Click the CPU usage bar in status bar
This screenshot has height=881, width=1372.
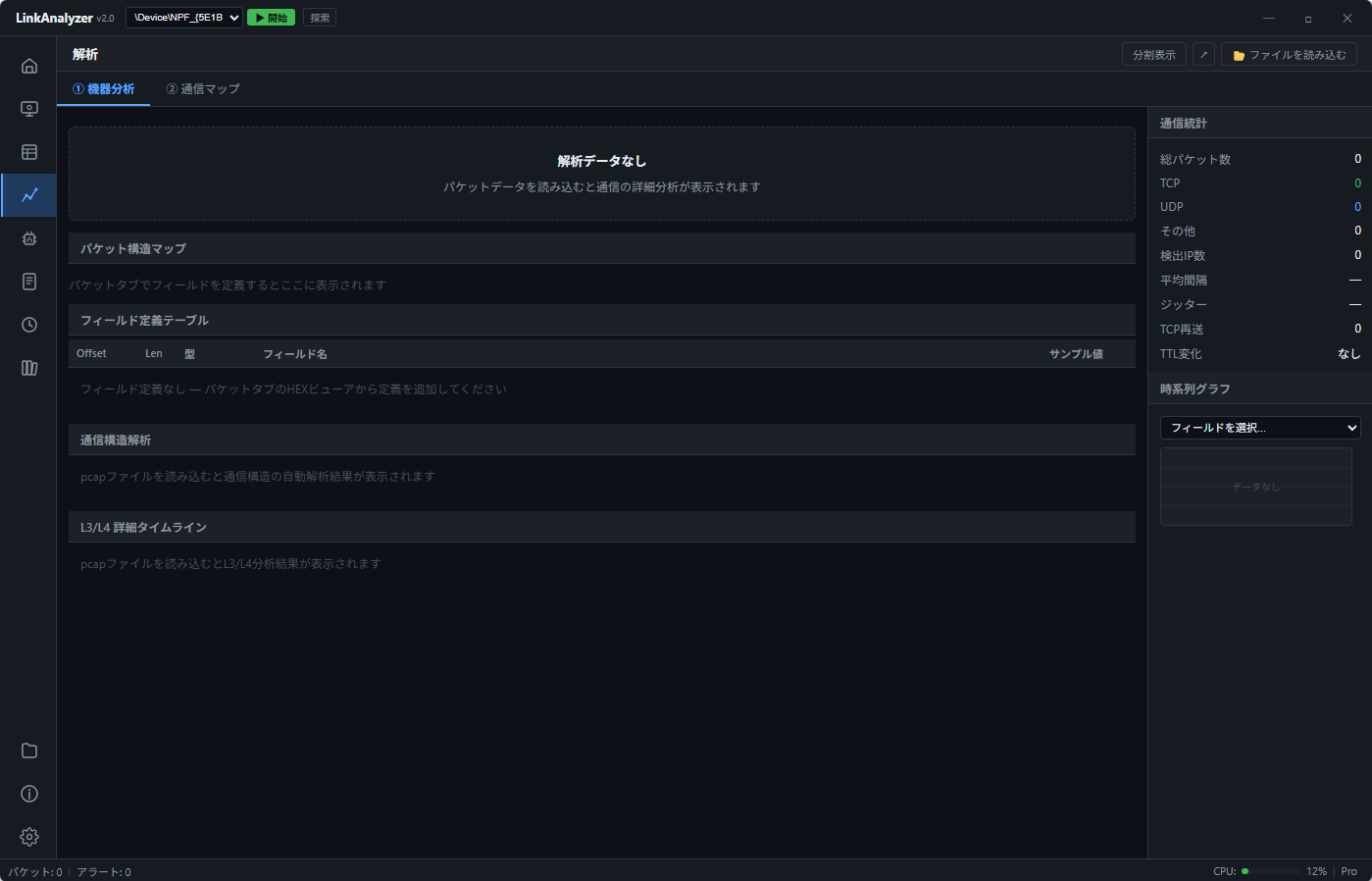tap(1270, 871)
